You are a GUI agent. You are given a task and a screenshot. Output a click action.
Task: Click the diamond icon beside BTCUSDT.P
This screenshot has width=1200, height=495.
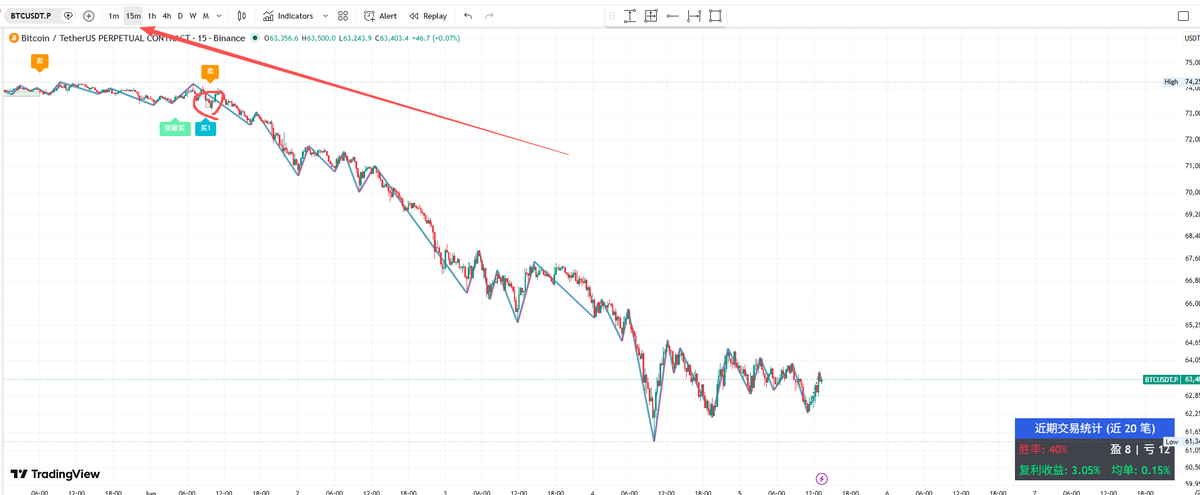[x=68, y=16]
